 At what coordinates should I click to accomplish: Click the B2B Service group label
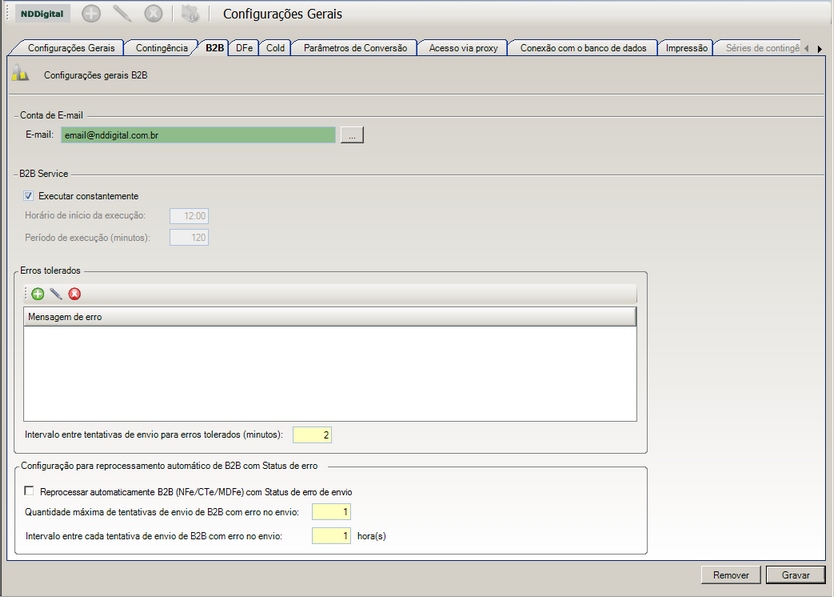[x=44, y=173]
